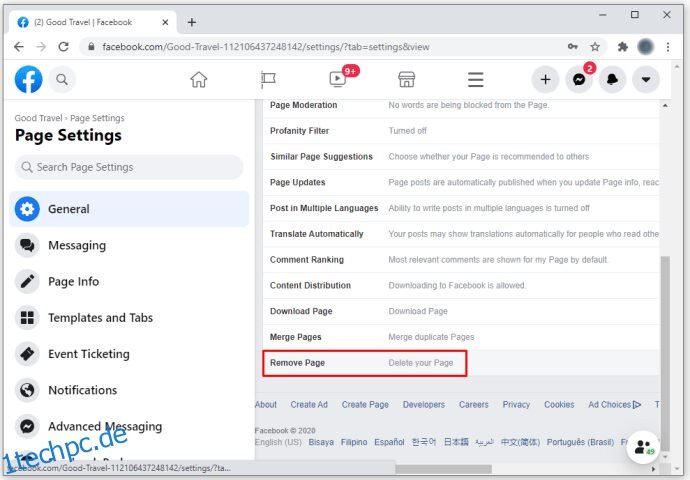The width and height of the screenshot is (690, 480).
Task: Expand the account dropdown arrow
Action: [646, 80]
